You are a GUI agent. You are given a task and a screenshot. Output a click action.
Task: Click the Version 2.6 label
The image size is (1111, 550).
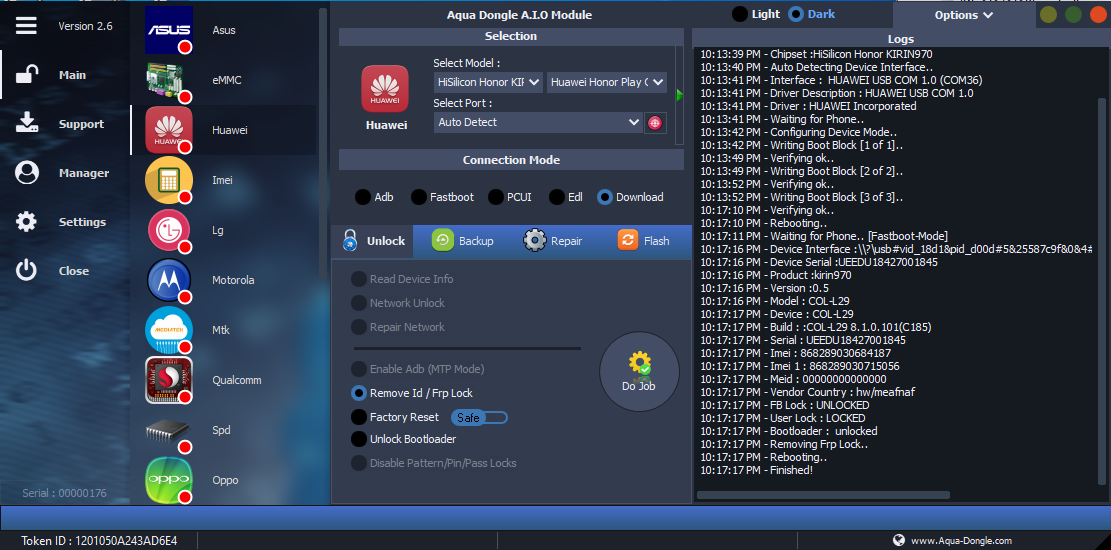pos(85,26)
